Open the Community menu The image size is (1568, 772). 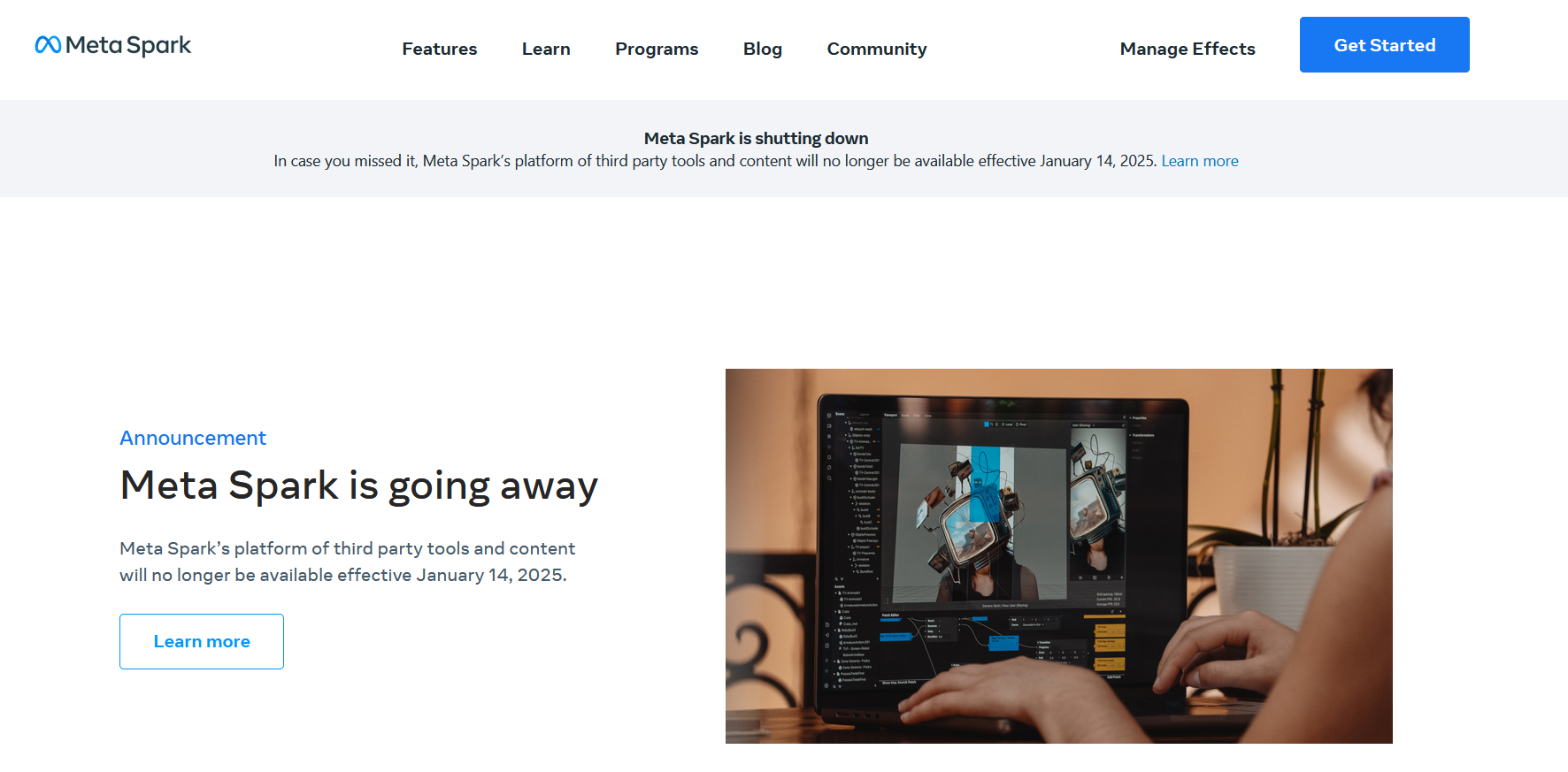(x=877, y=49)
